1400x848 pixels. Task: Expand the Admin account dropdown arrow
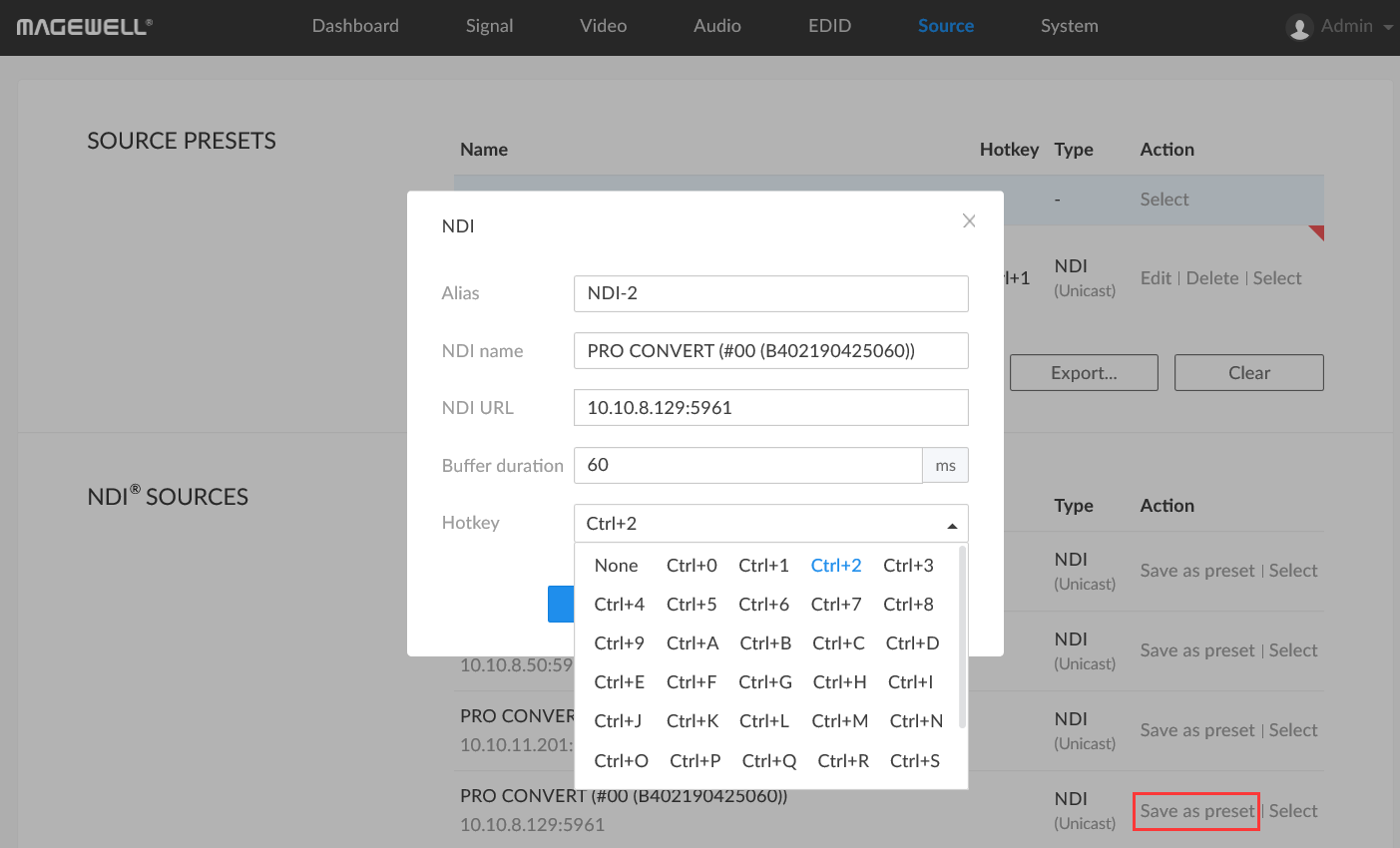tap(1387, 28)
